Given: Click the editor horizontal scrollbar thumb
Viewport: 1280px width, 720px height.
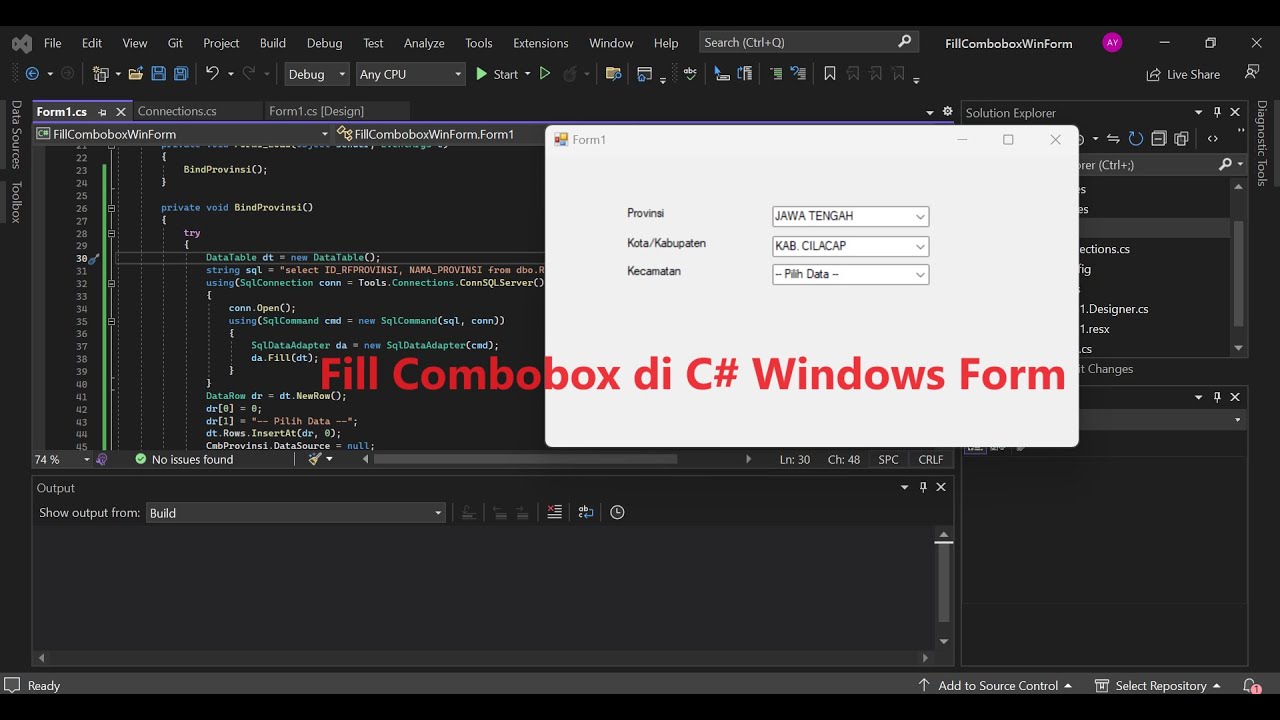Looking at the screenshot, I should [x=525, y=459].
